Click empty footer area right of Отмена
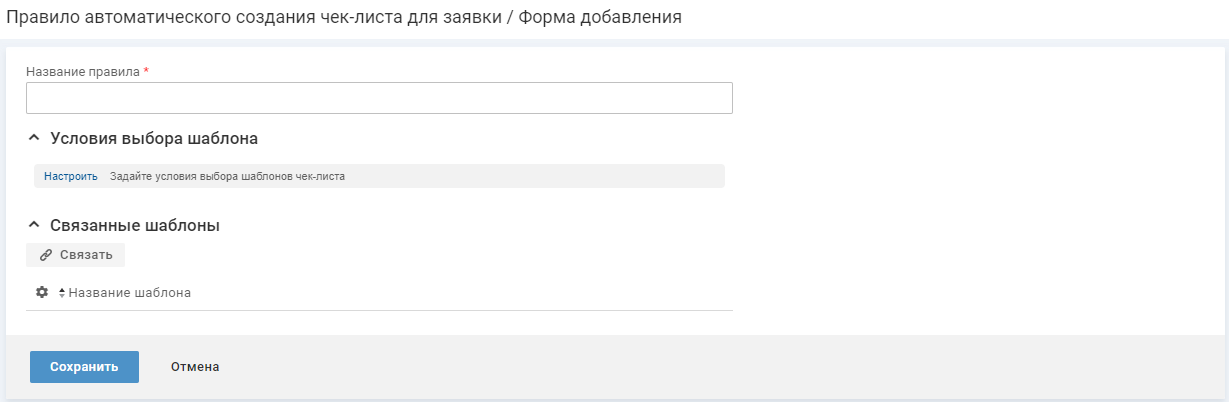Screen dimensions: 1229x402 tap(700, 367)
